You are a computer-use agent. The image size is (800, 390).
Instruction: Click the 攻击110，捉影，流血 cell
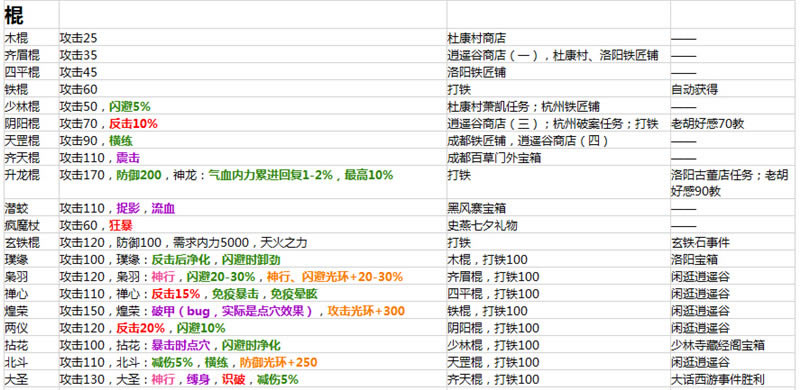point(253,208)
